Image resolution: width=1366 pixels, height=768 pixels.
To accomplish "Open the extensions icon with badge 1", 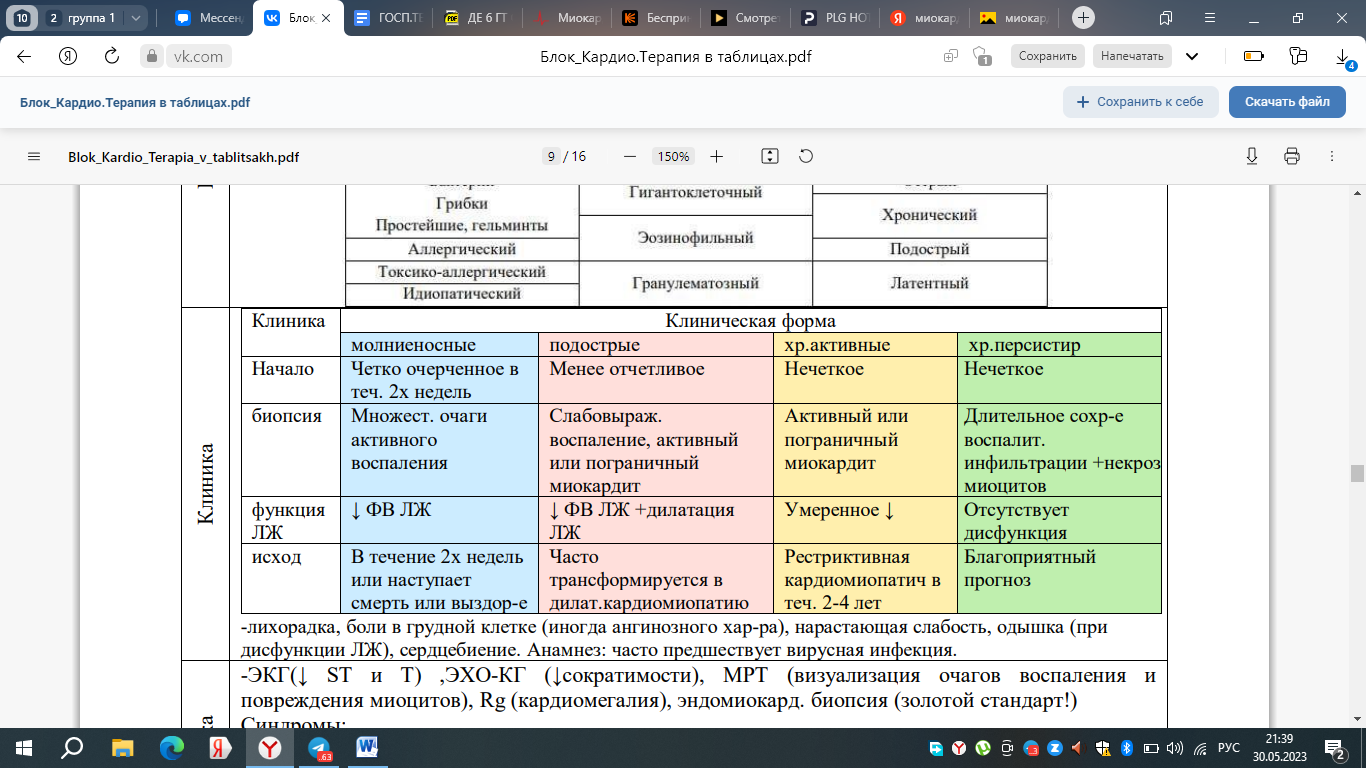I will pos(981,57).
